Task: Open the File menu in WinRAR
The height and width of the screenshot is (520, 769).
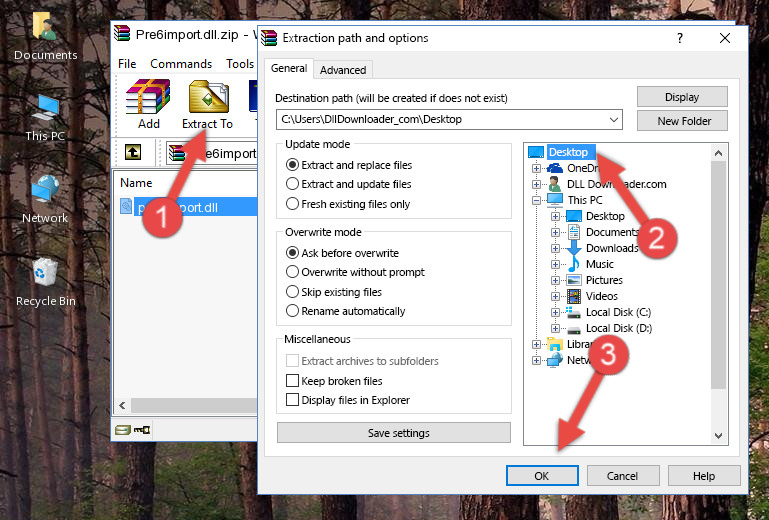Action: [x=127, y=64]
